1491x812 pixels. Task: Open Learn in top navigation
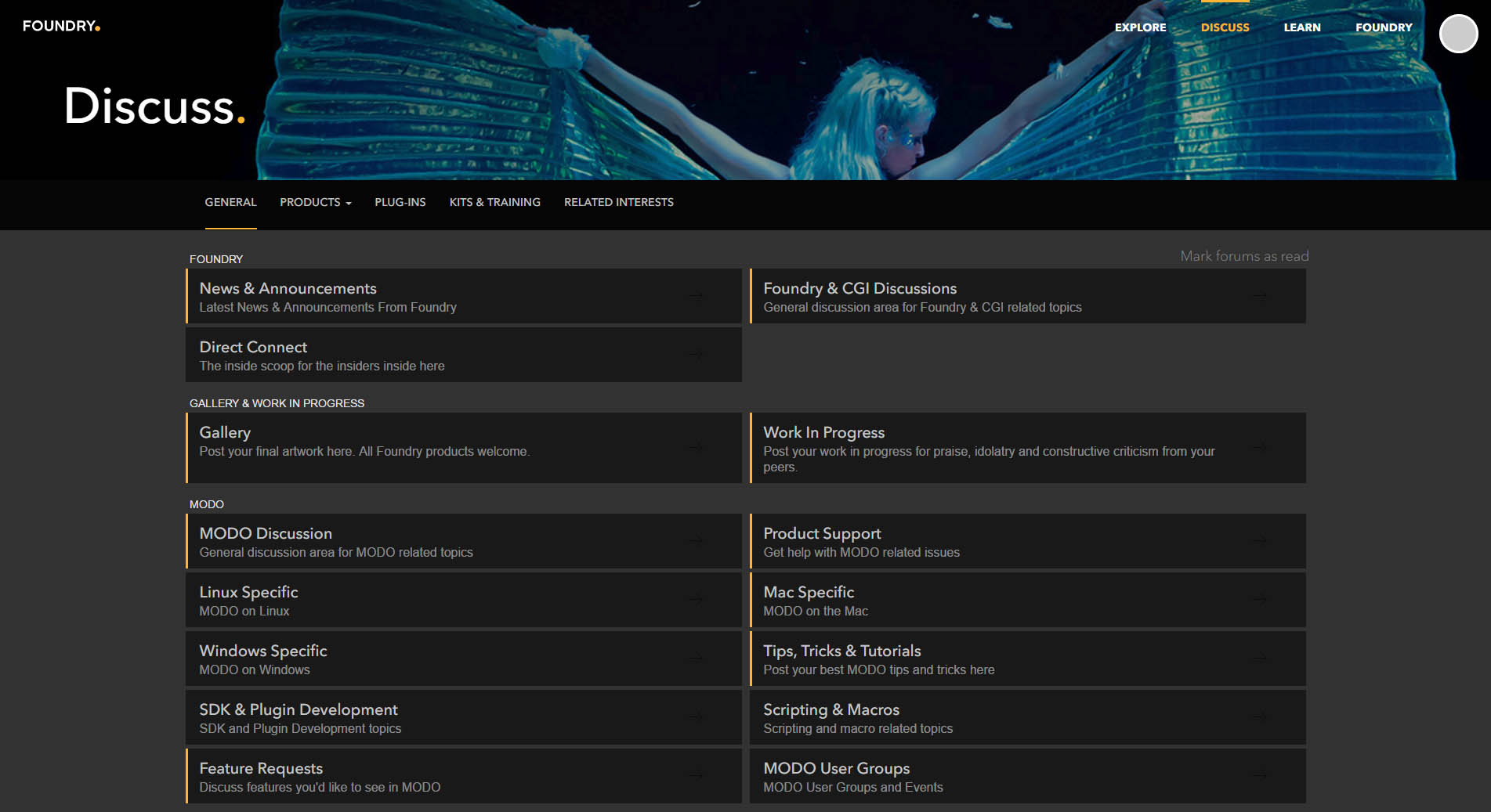[1301, 27]
